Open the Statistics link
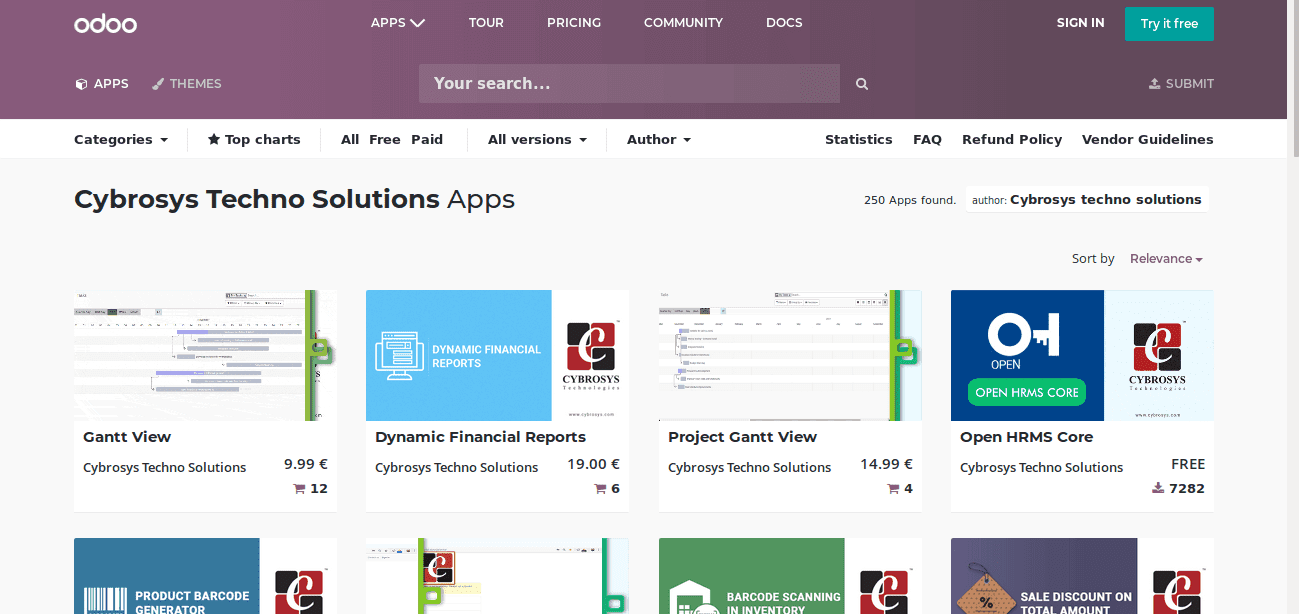The image size is (1299, 614). (x=858, y=140)
